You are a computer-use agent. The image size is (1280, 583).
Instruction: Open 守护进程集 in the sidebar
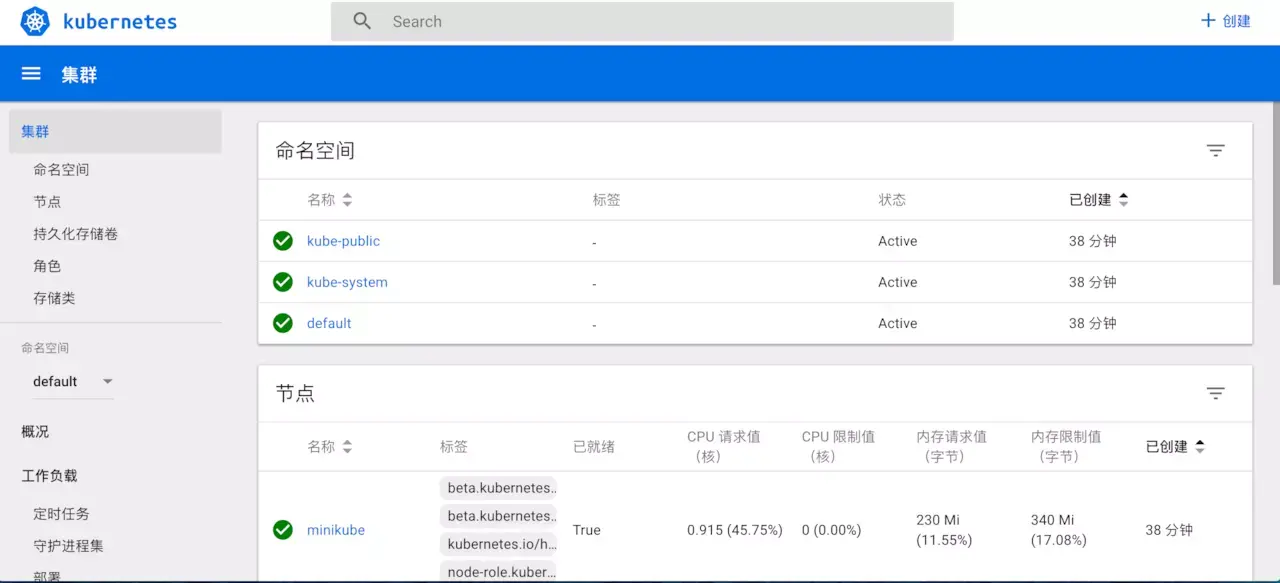click(x=68, y=546)
